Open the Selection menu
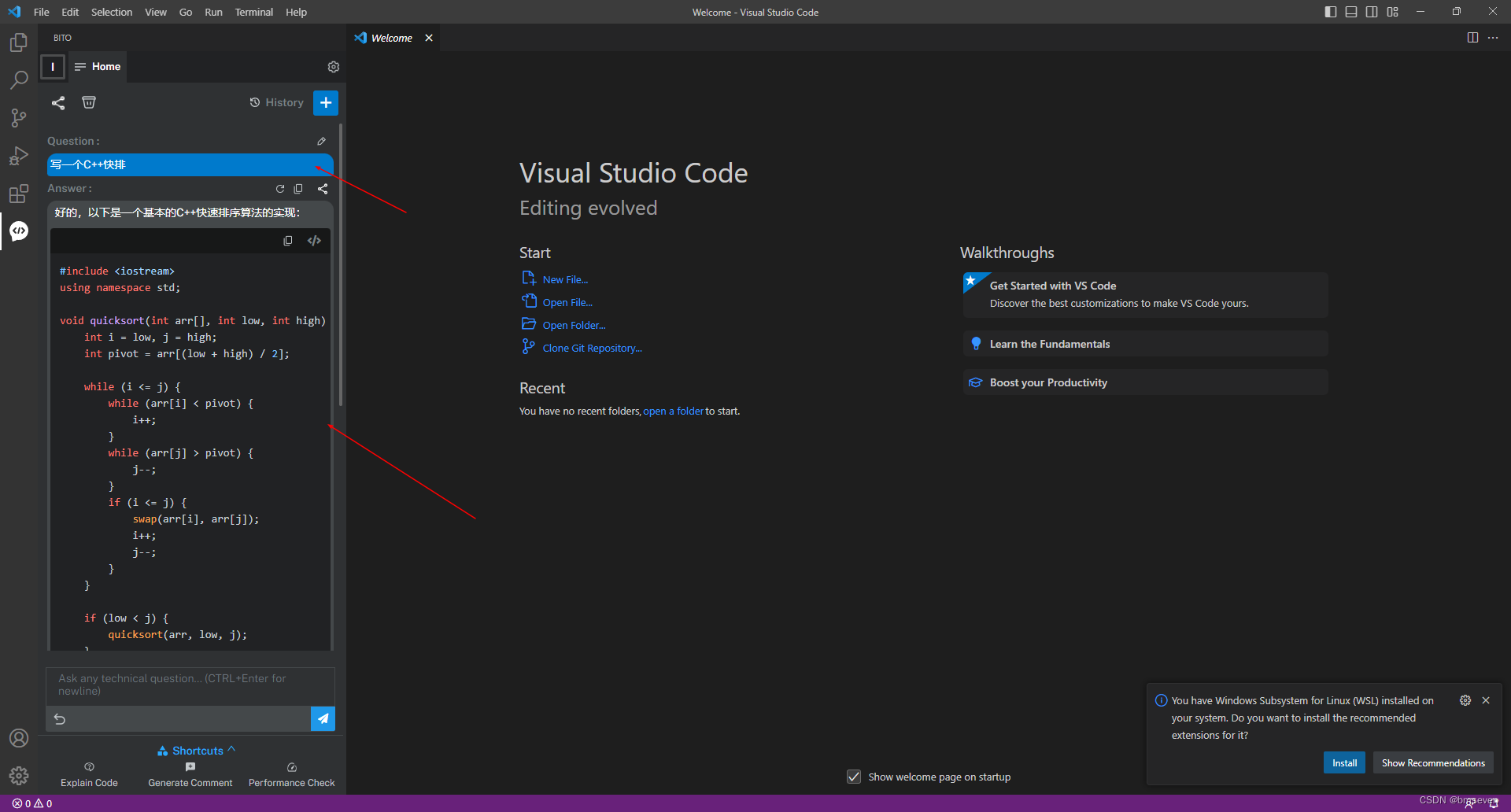Viewport: 1511px width, 812px height. click(112, 12)
